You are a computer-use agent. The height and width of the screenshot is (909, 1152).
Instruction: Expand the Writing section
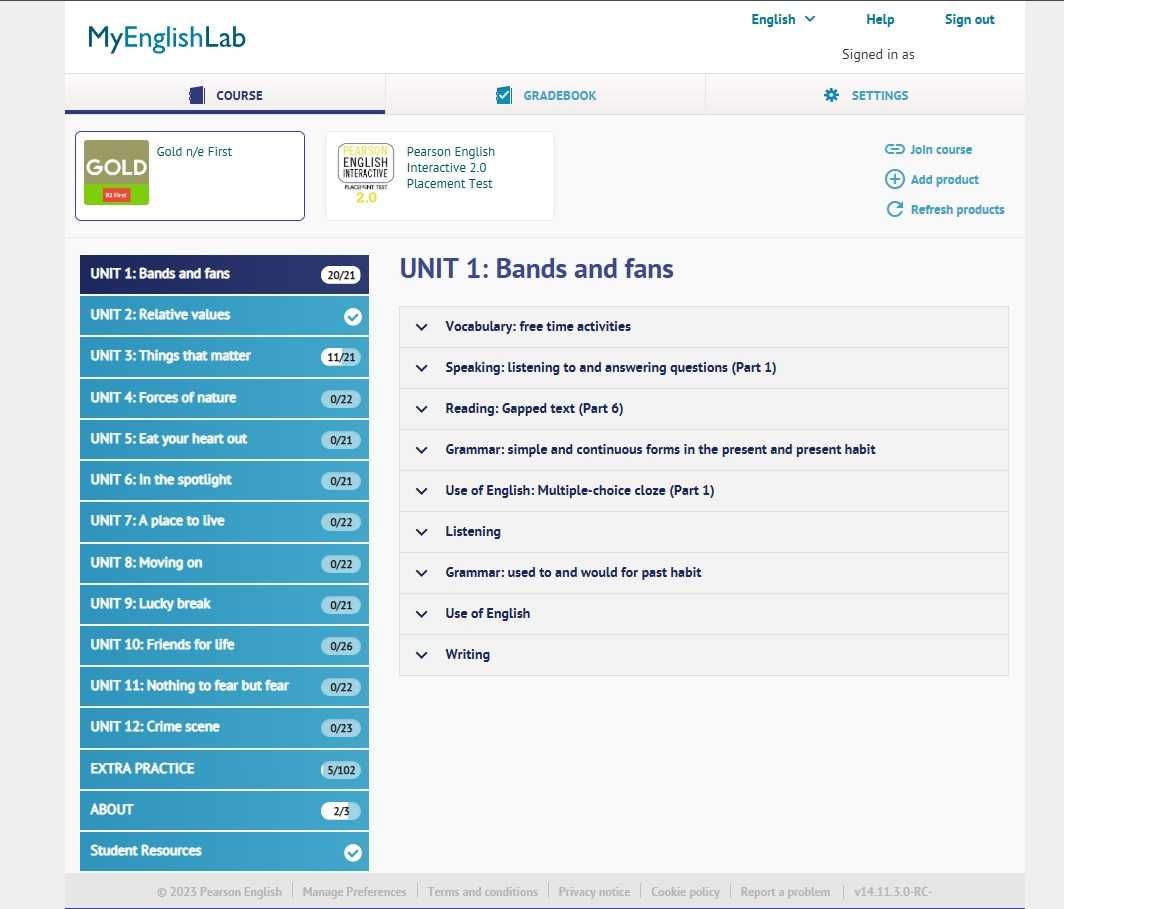704,655
